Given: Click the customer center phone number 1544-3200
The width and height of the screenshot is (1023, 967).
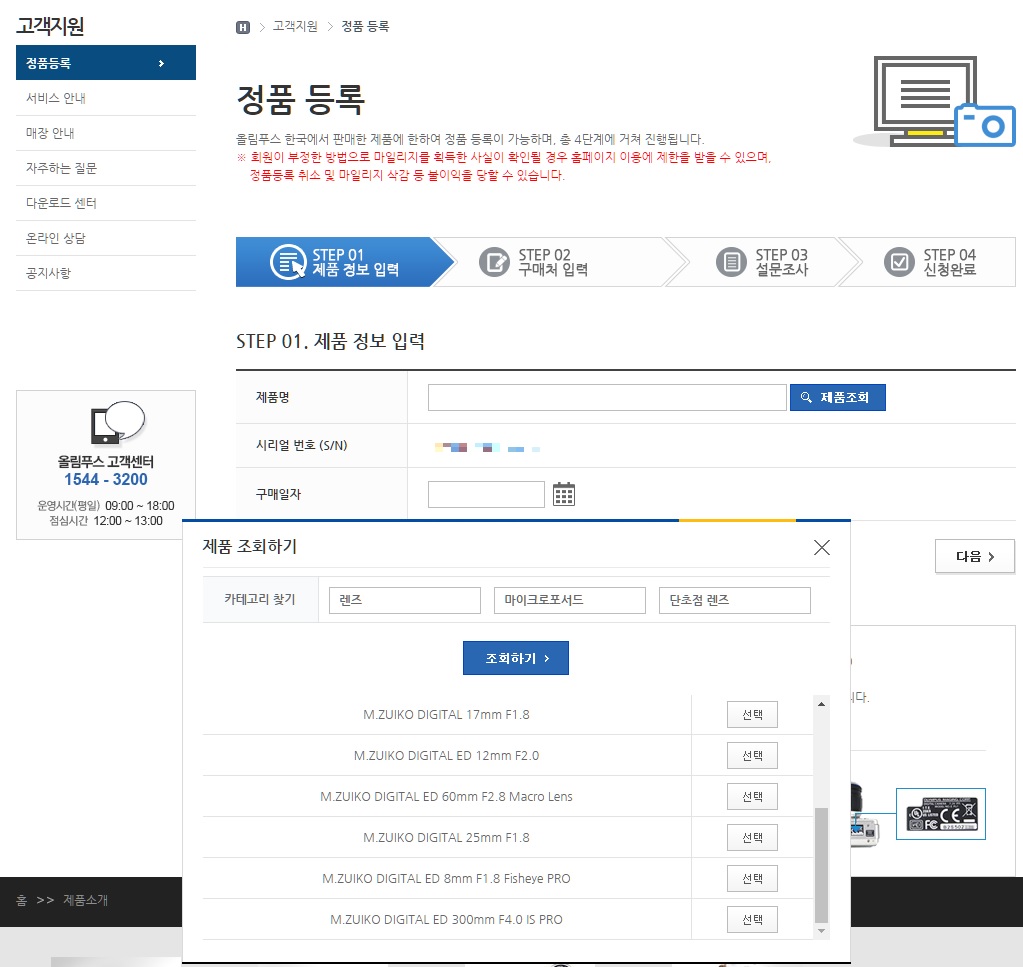Looking at the screenshot, I should click(106, 480).
